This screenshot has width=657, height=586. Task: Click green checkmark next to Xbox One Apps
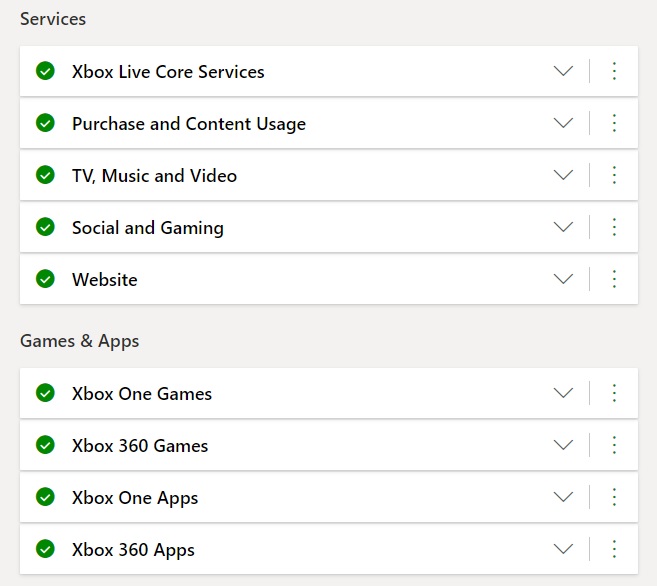tap(45, 497)
